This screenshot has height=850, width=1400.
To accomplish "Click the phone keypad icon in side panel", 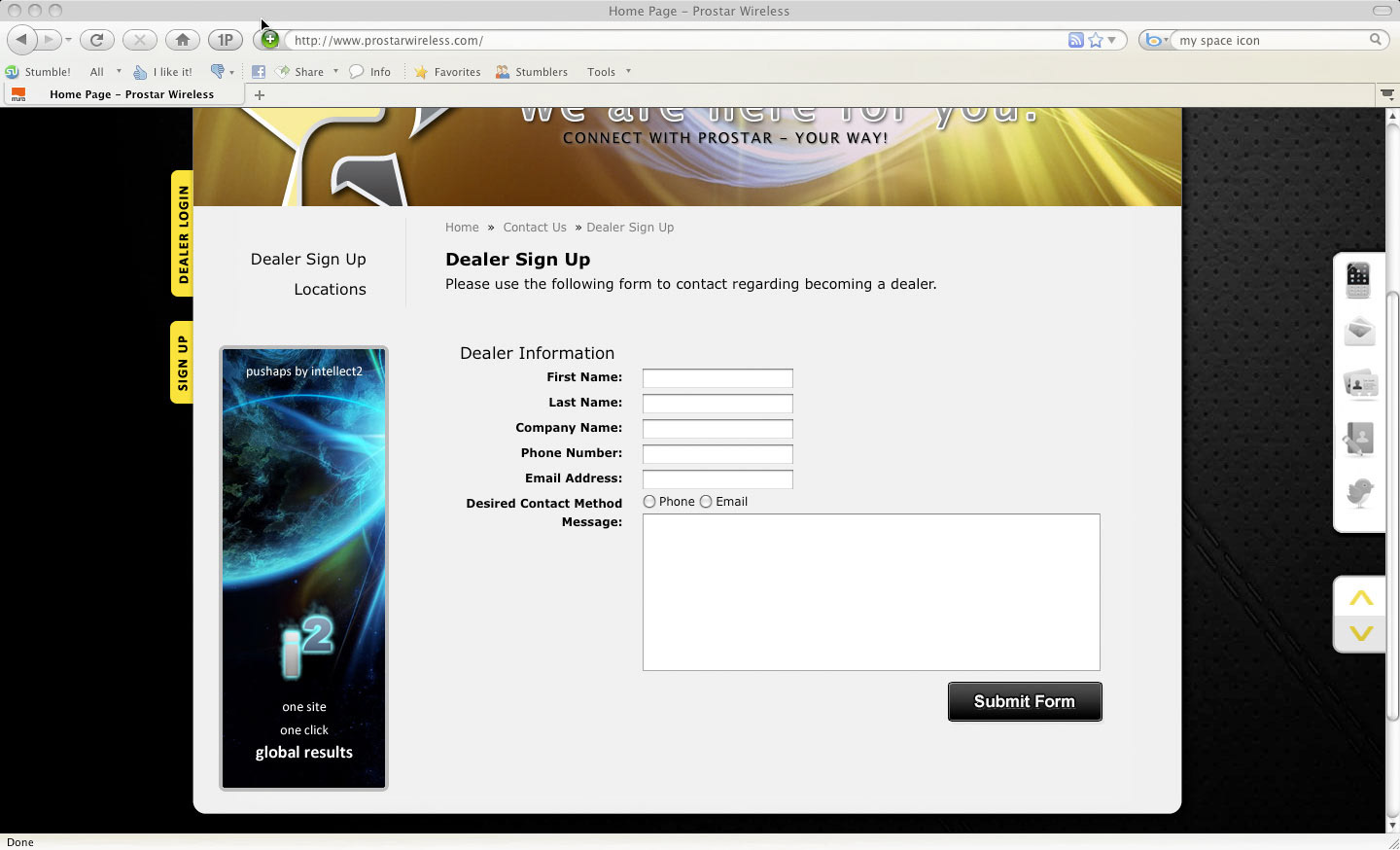I will click(1358, 280).
